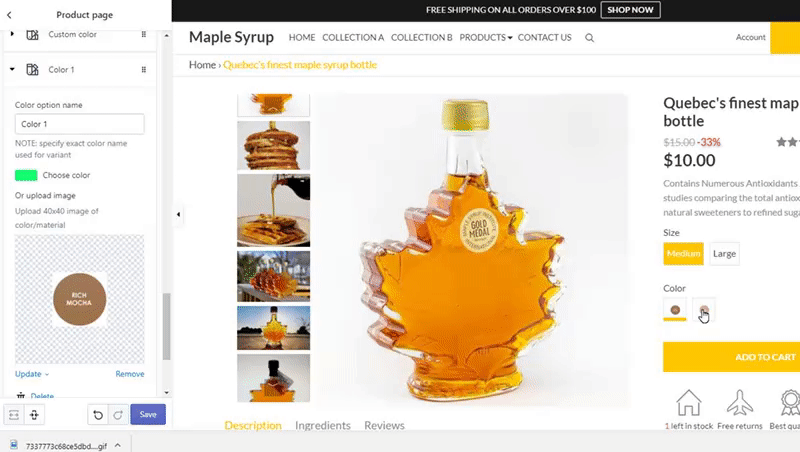The width and height of the screenshot is (800, 452).
Task: Click the drag handle for Color 1 block
Action: pyautogui.click(x=144, y=69)
